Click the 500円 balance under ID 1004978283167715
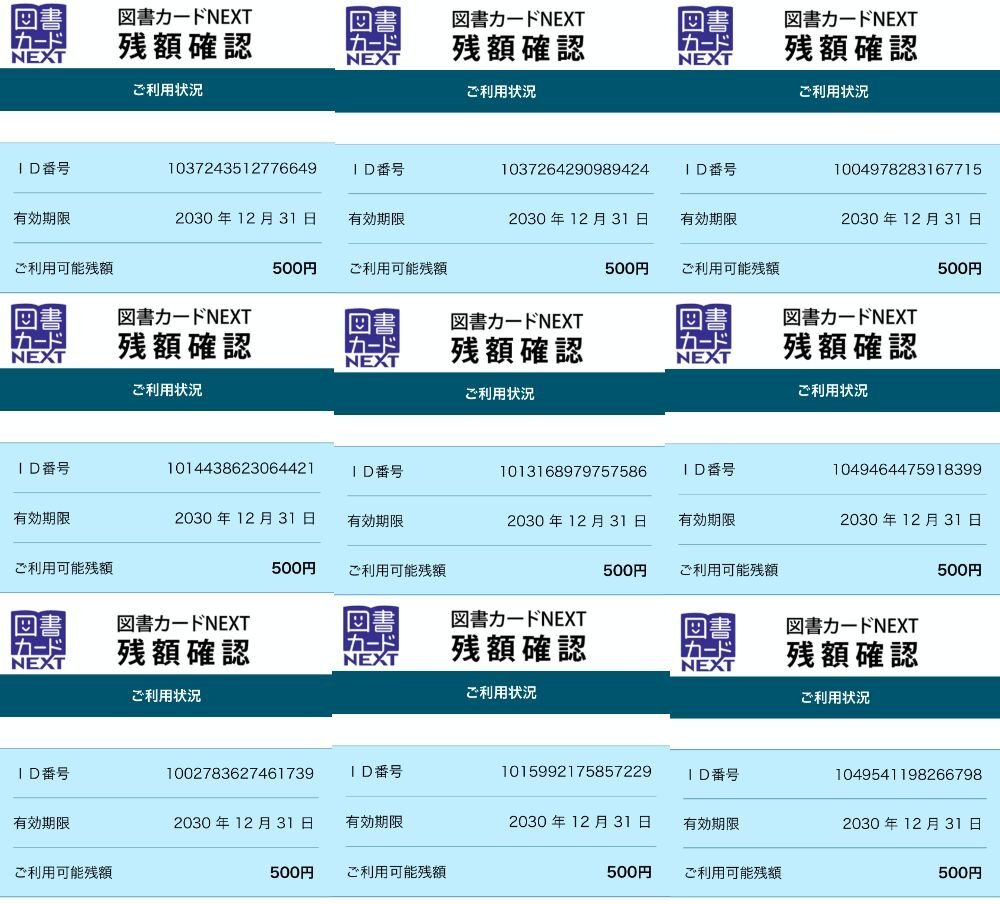1000x904 pixels. (x=960, y=269)
